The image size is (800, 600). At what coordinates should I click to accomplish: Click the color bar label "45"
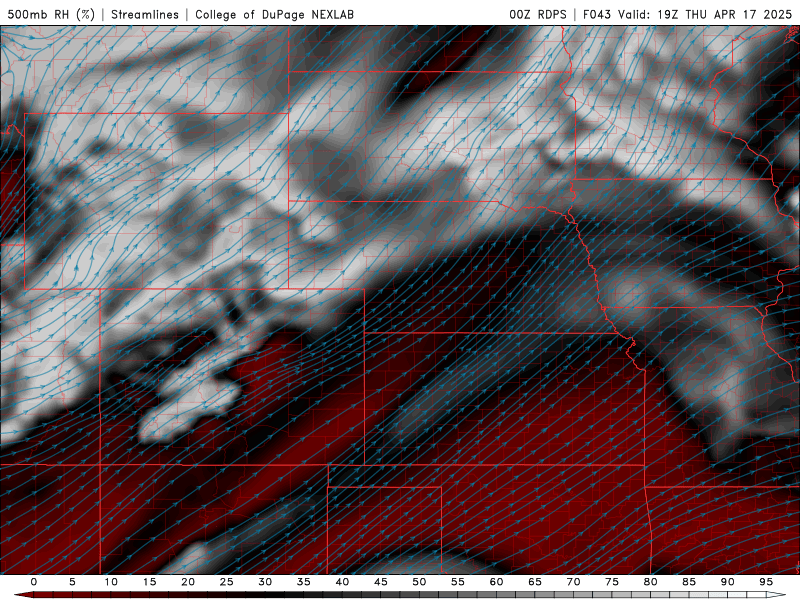381,582
